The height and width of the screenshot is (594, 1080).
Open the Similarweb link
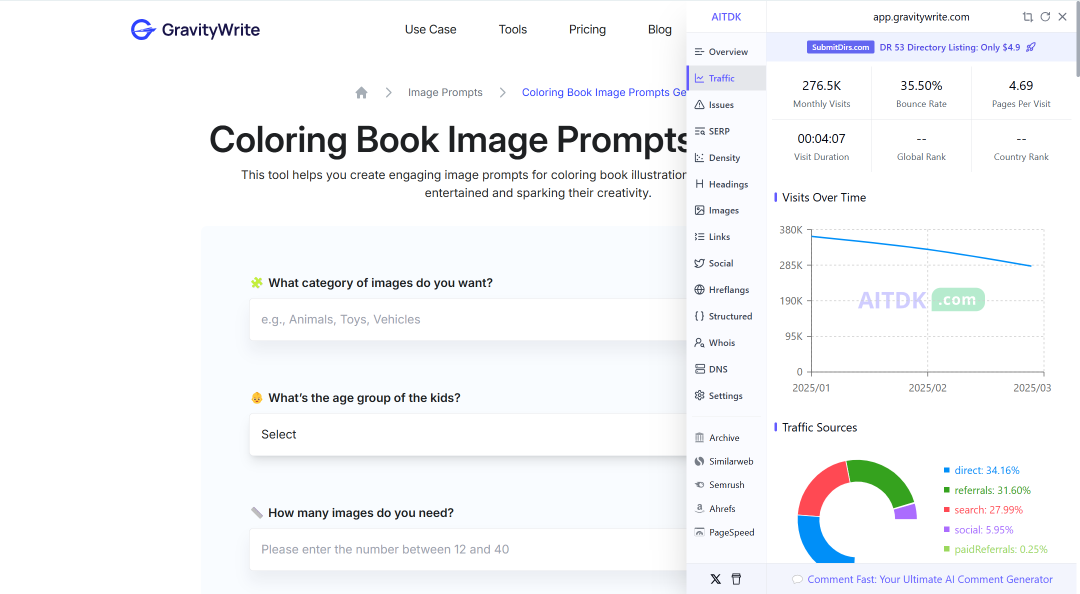coord(726,461)
